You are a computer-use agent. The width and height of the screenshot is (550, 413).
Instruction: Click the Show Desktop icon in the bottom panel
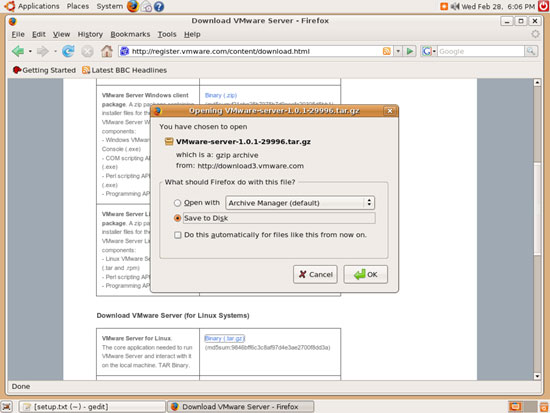click(x=7, y=407)
